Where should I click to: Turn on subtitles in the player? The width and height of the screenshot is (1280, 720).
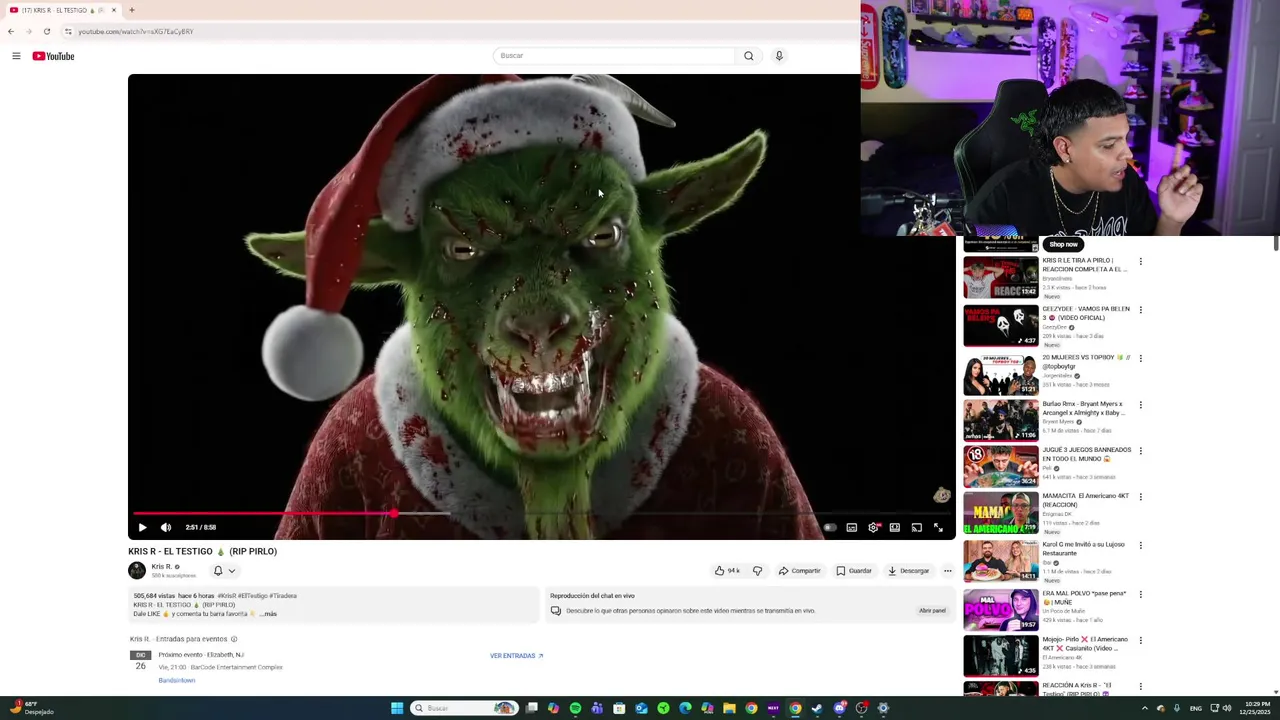pyautogui.click(x=852, y=527)
